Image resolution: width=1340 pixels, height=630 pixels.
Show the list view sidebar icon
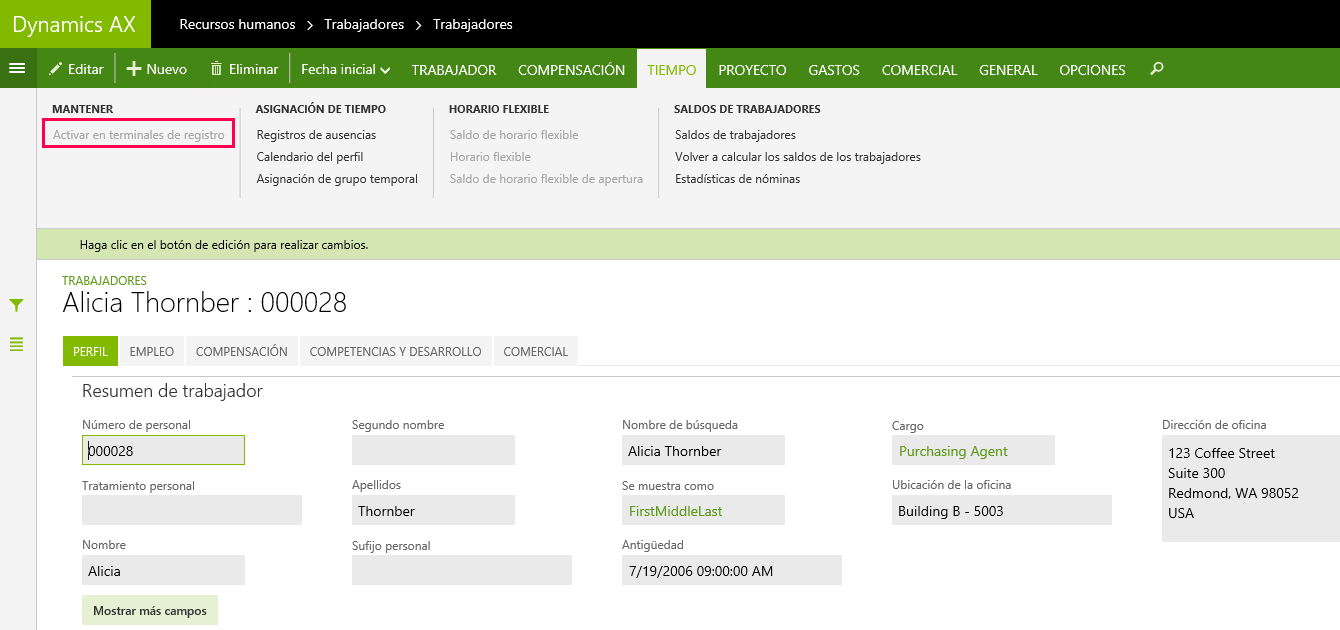16,344
